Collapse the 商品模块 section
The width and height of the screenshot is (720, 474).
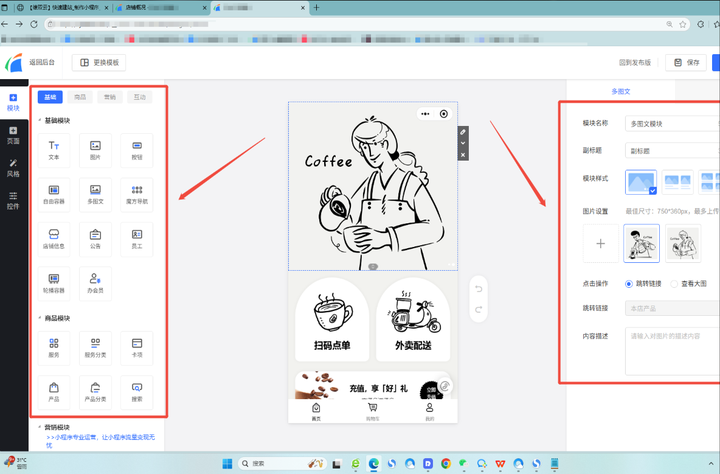point(39,318)
